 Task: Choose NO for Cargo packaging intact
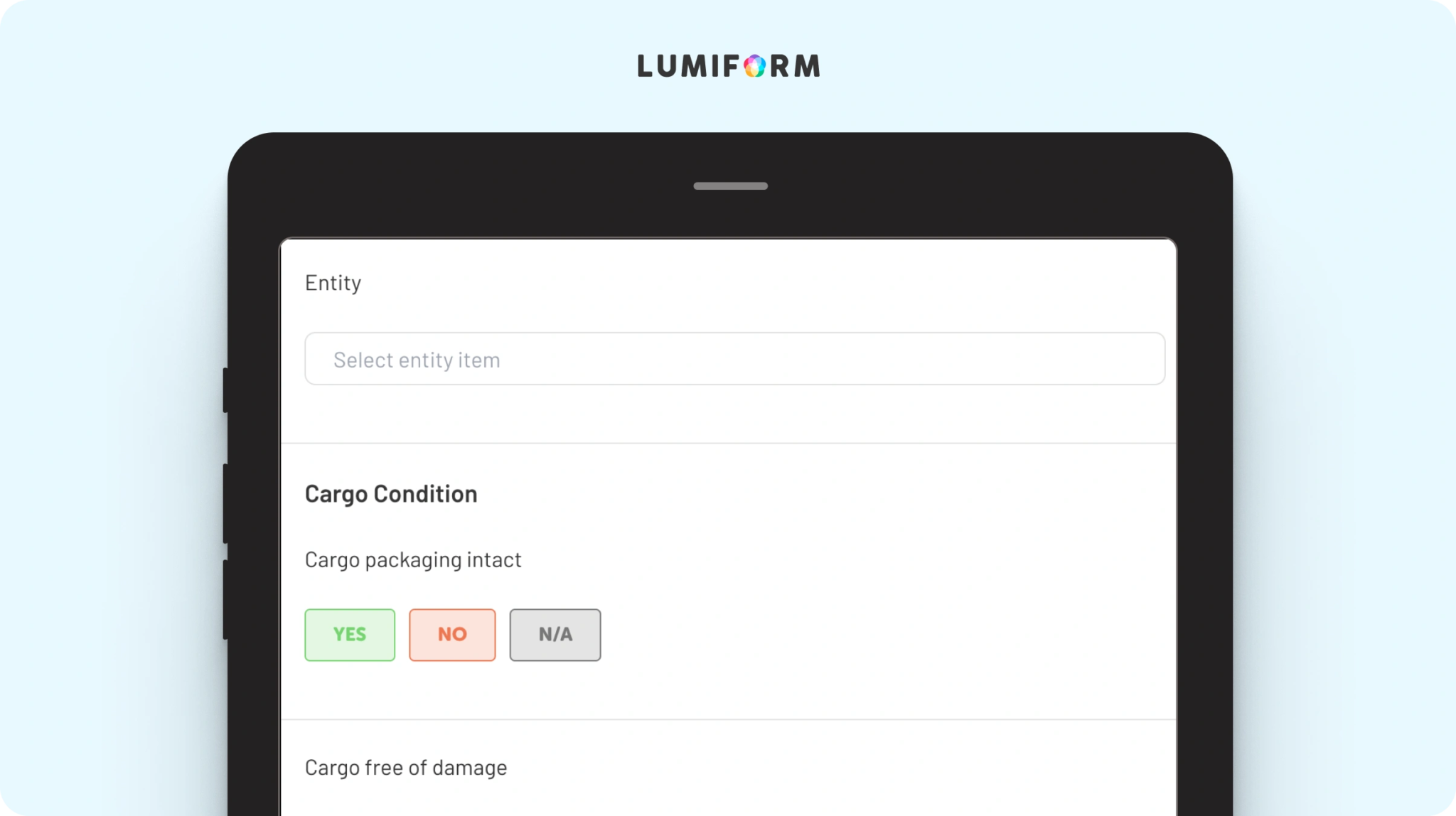pyautogui.click(x=452, y=635)
